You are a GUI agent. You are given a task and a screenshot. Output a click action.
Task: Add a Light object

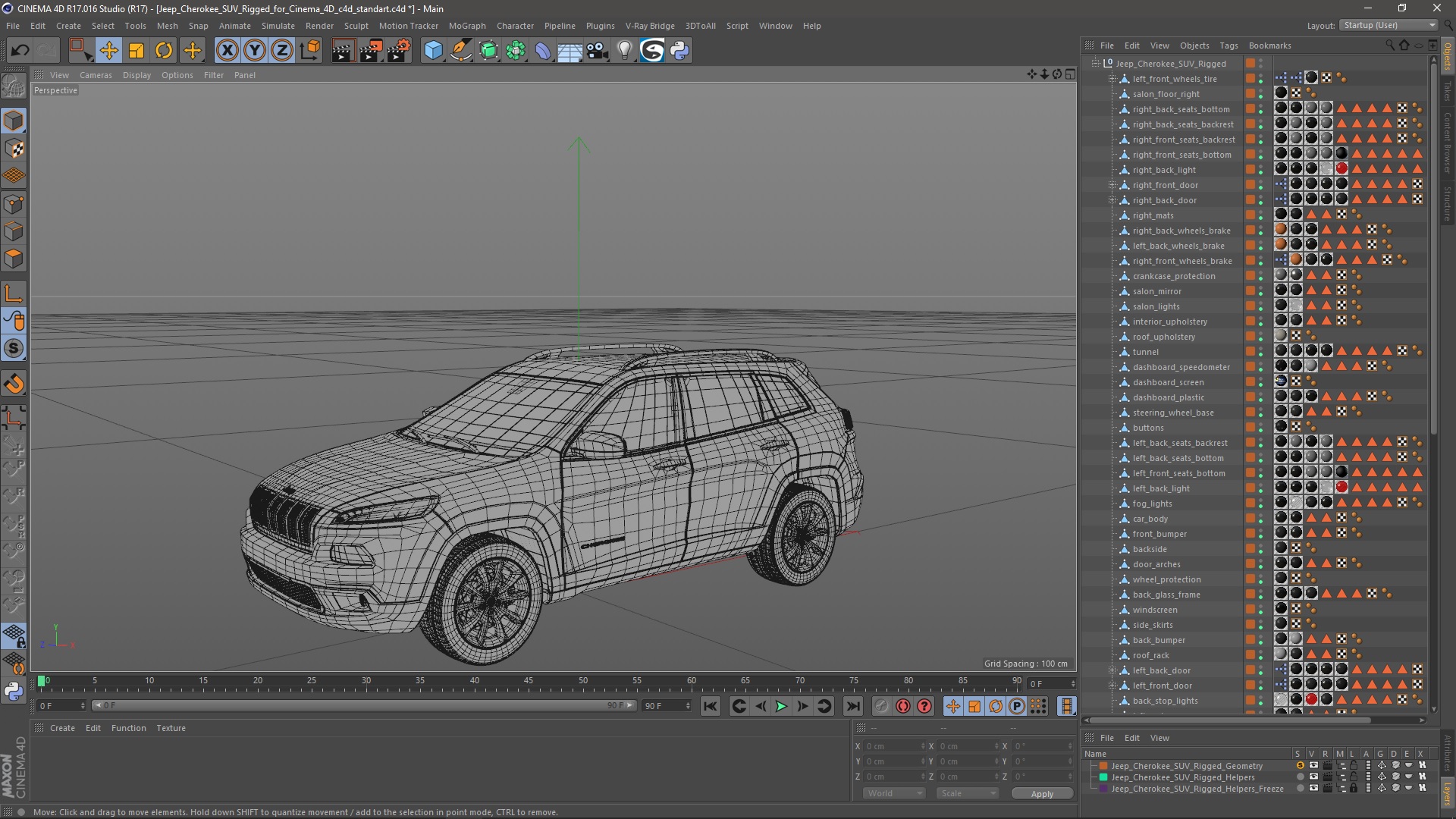(625, 51)
